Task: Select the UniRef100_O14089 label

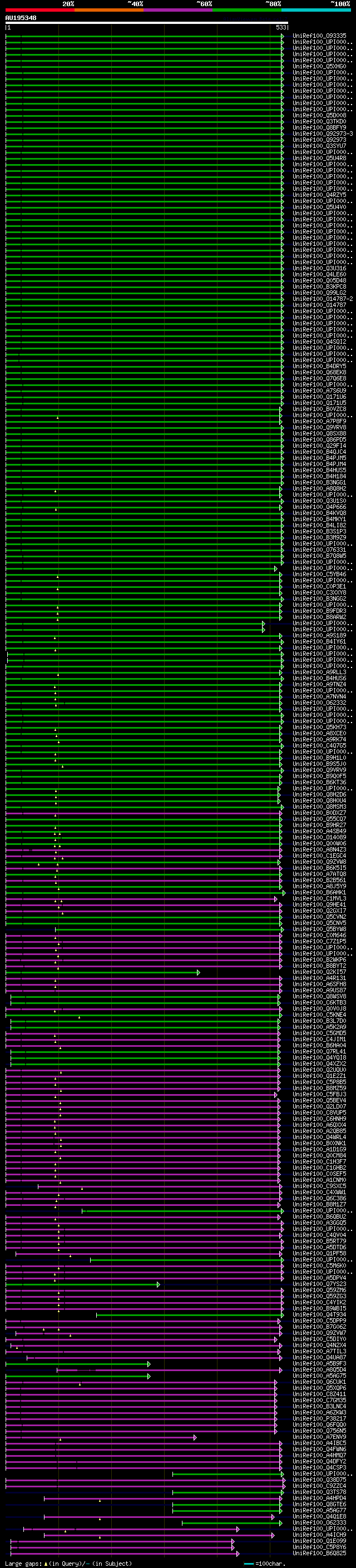Action: point(319,838)
